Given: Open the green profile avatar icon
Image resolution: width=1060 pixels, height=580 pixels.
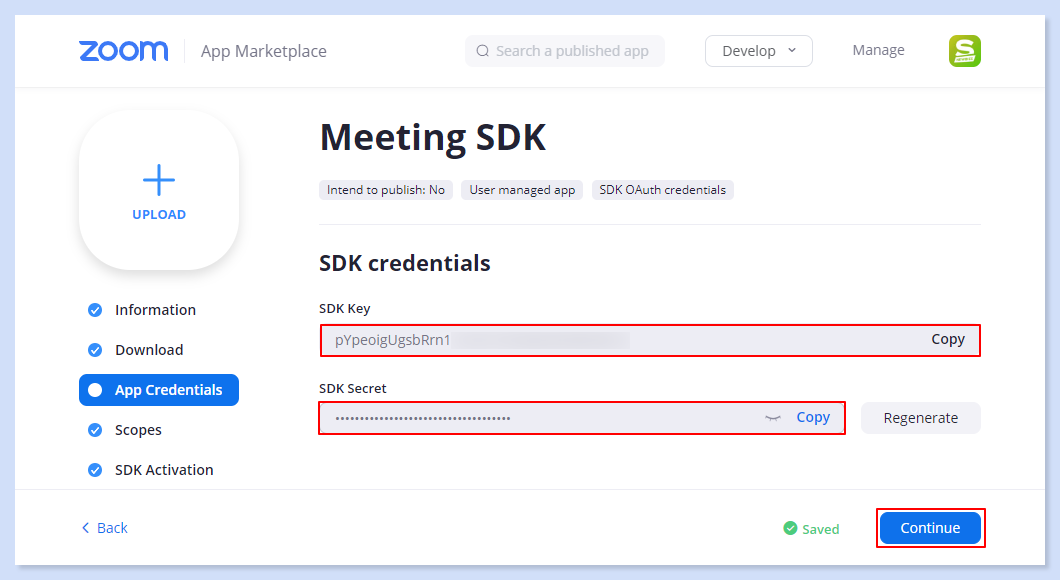Looking at the screenshot, I should tap(965, 51).
